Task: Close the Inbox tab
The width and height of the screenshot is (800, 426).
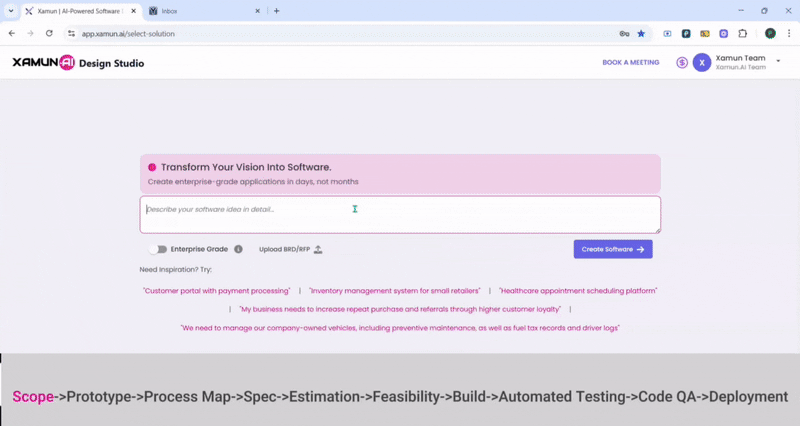Action: pos(258,11)
